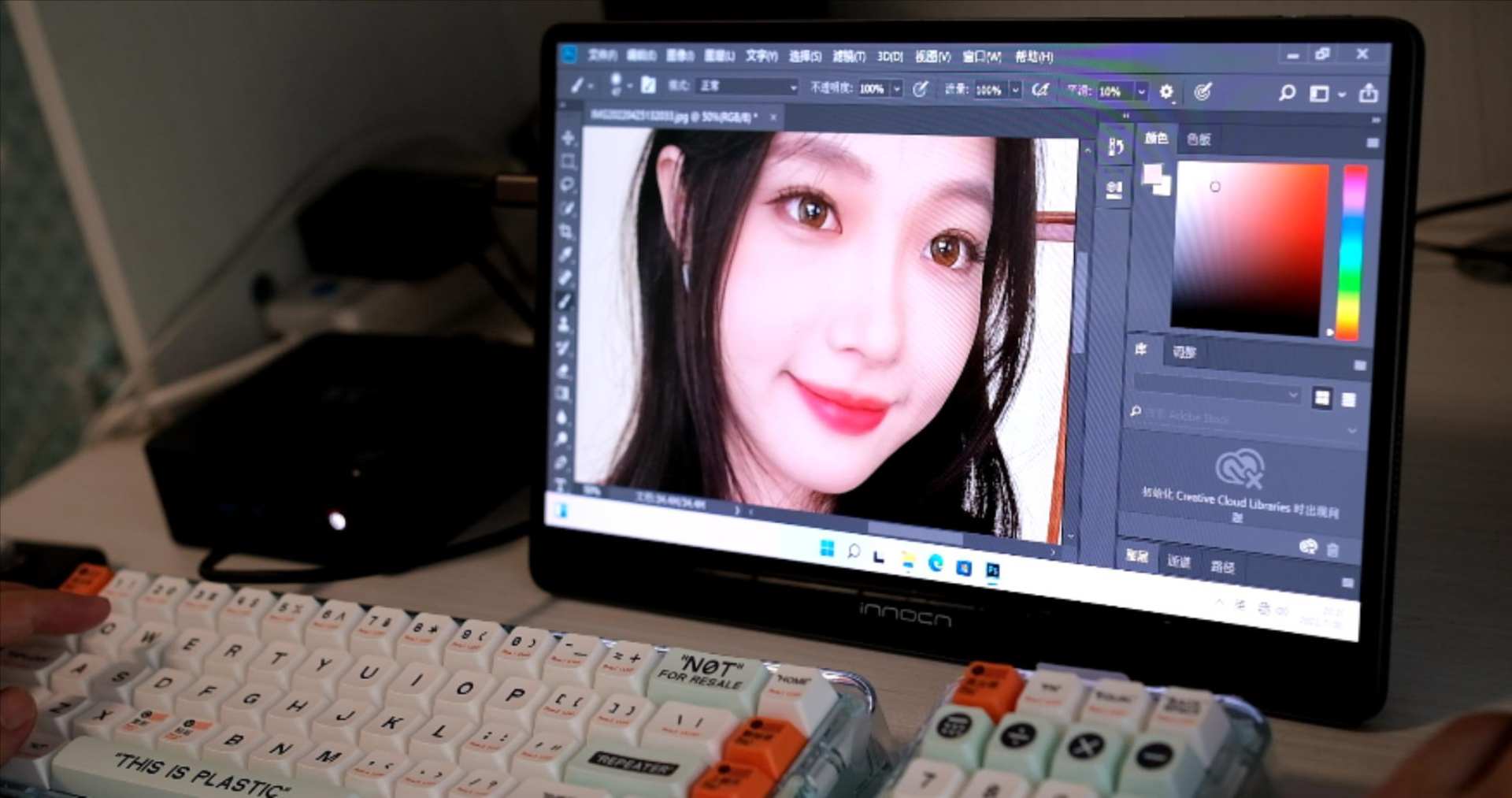Toggle symmetry paint options button
This screenshot has height=798, width=1512.
1202,92
